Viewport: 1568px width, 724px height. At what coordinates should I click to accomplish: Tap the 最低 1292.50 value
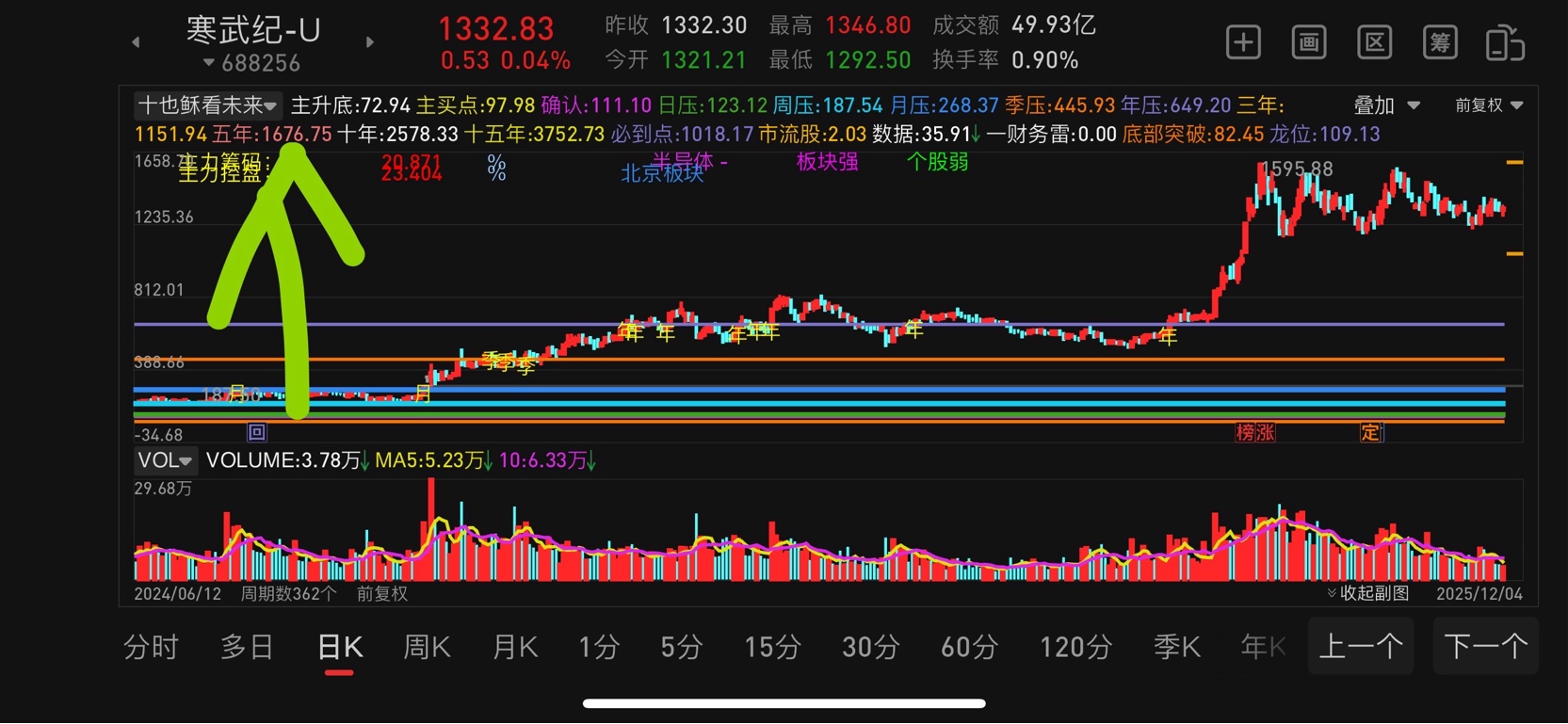868,60
